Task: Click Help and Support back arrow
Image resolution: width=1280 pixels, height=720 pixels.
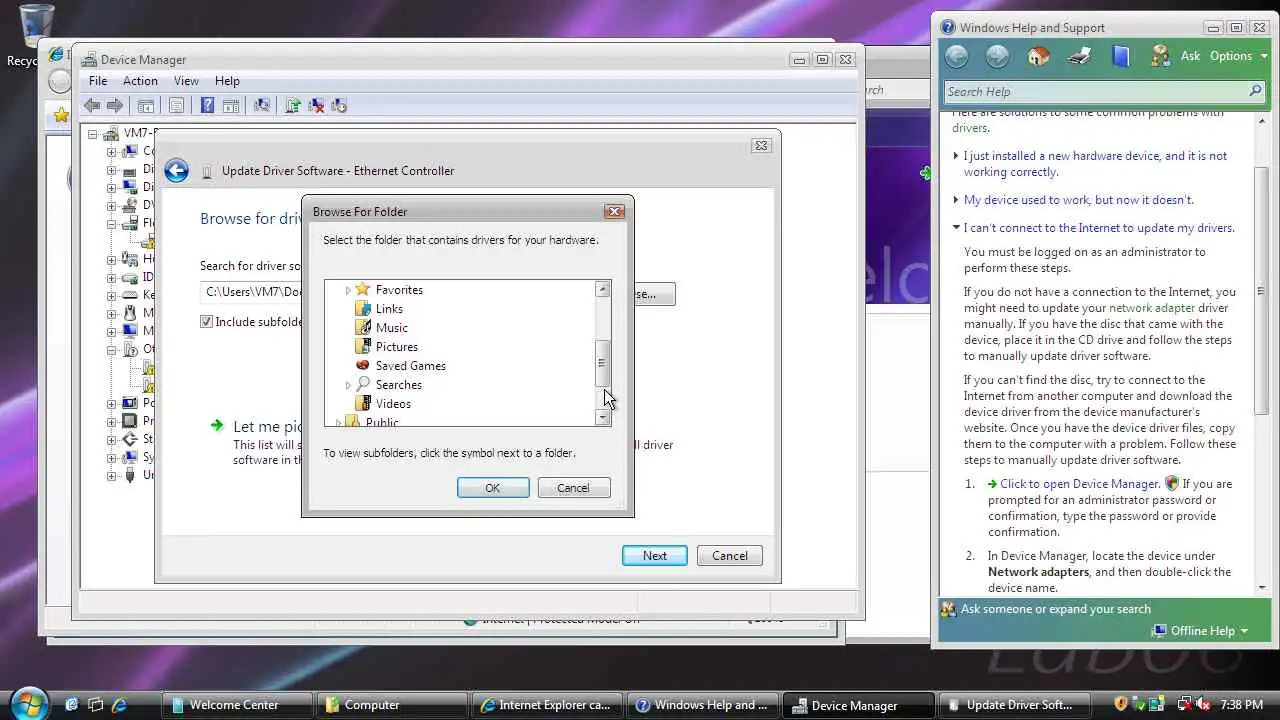Action: click(x=957, y=56)
